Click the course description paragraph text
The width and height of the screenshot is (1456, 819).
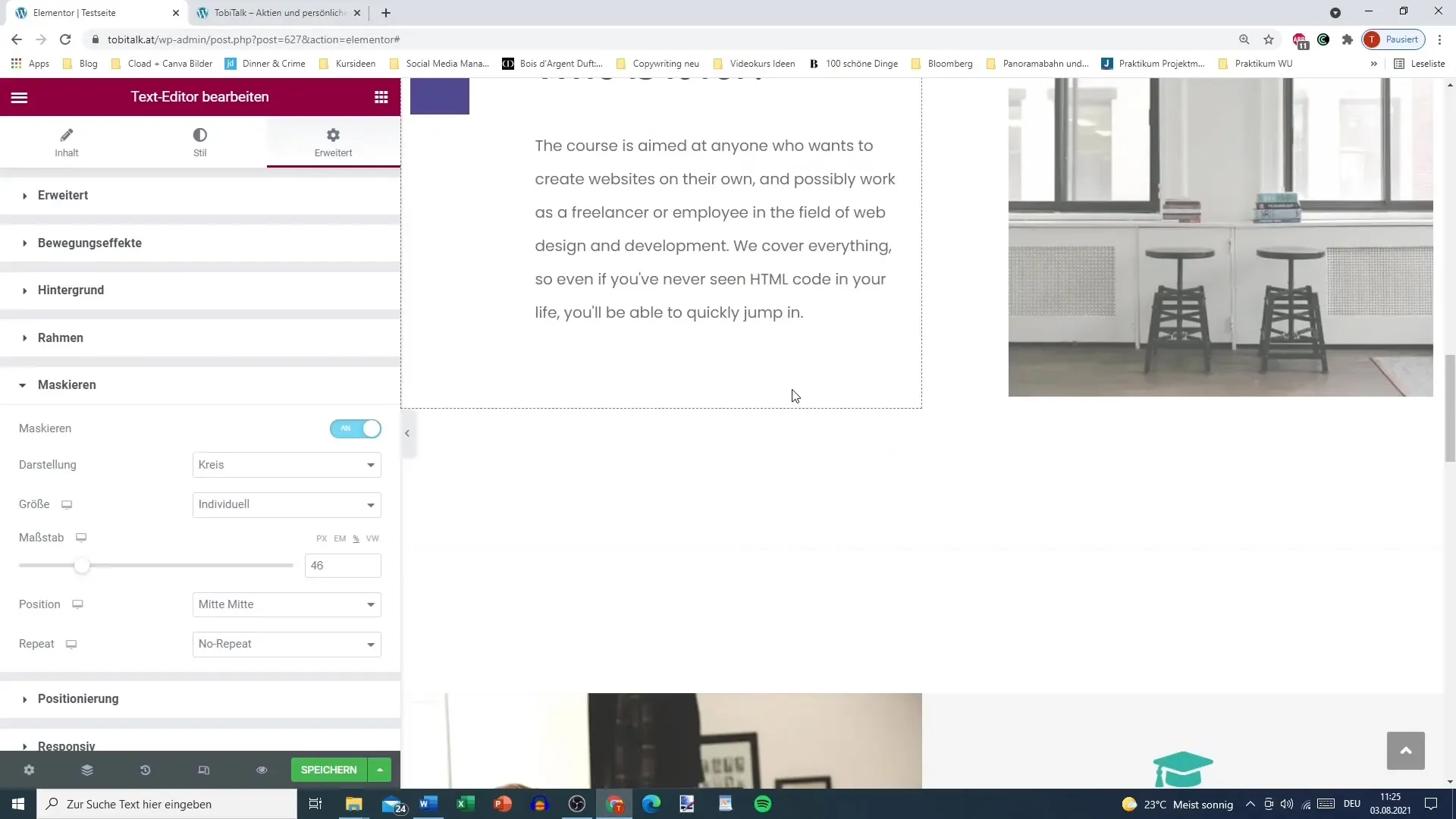click(x=715, y=229)
